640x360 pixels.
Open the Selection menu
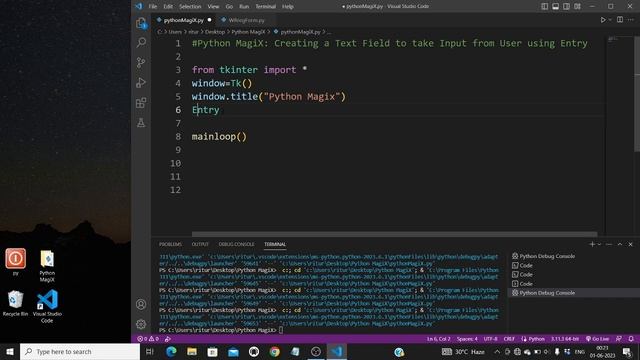[190, 6]
